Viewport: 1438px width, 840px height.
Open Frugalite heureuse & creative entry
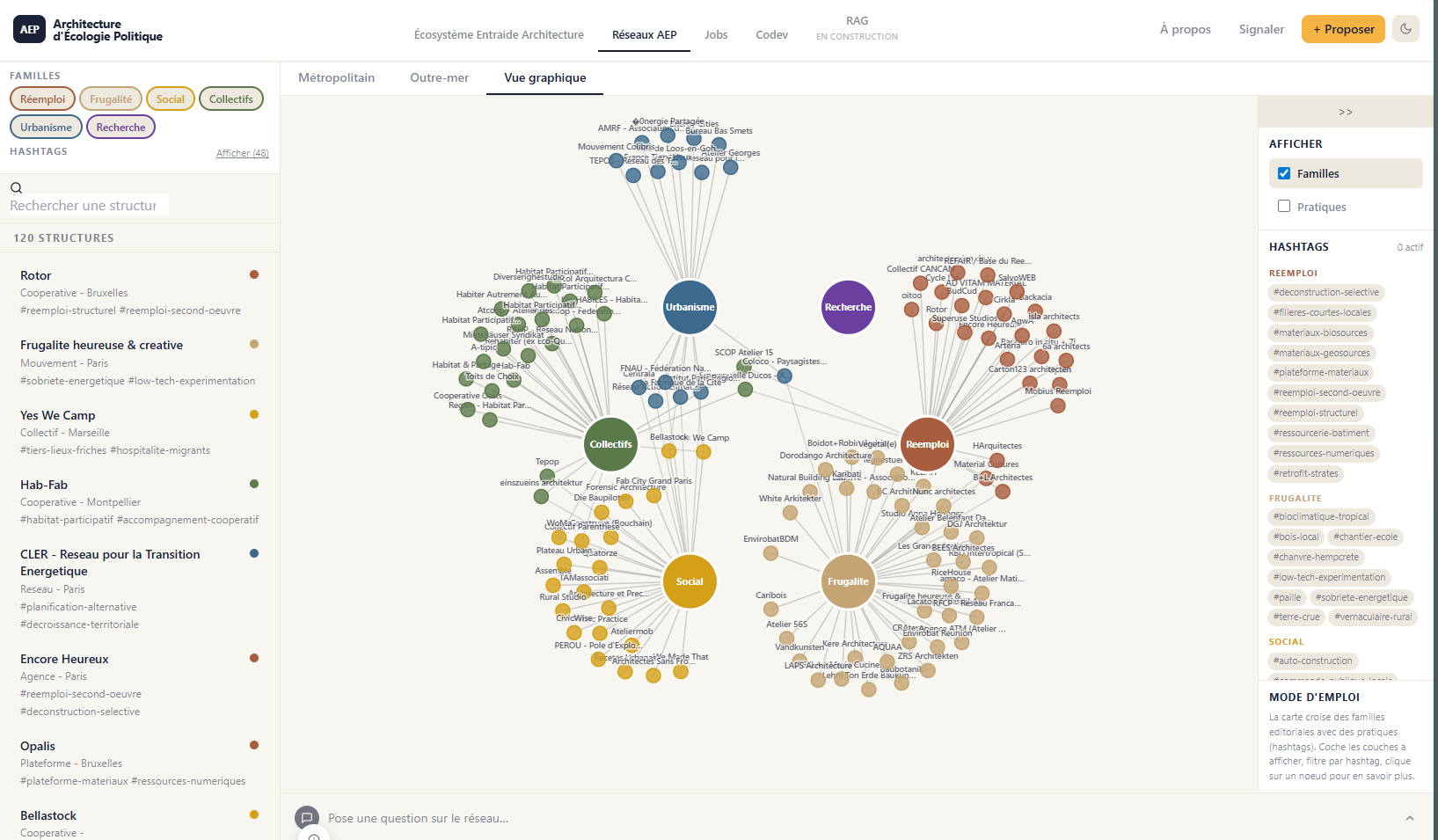coord(140,362)
